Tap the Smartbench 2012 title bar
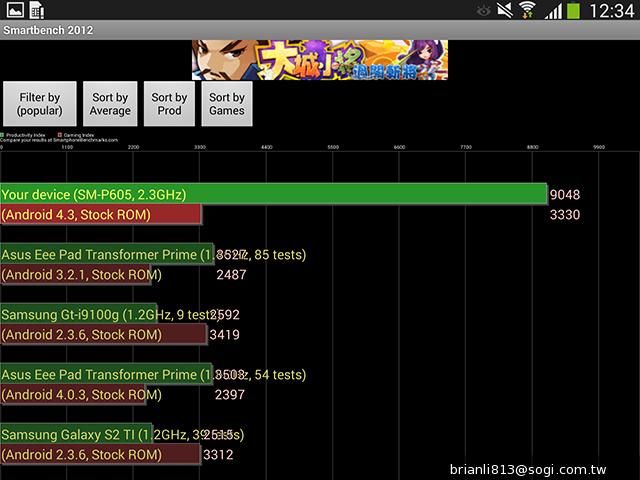Viewport: 640px width, 480px height. pos(320,30)
